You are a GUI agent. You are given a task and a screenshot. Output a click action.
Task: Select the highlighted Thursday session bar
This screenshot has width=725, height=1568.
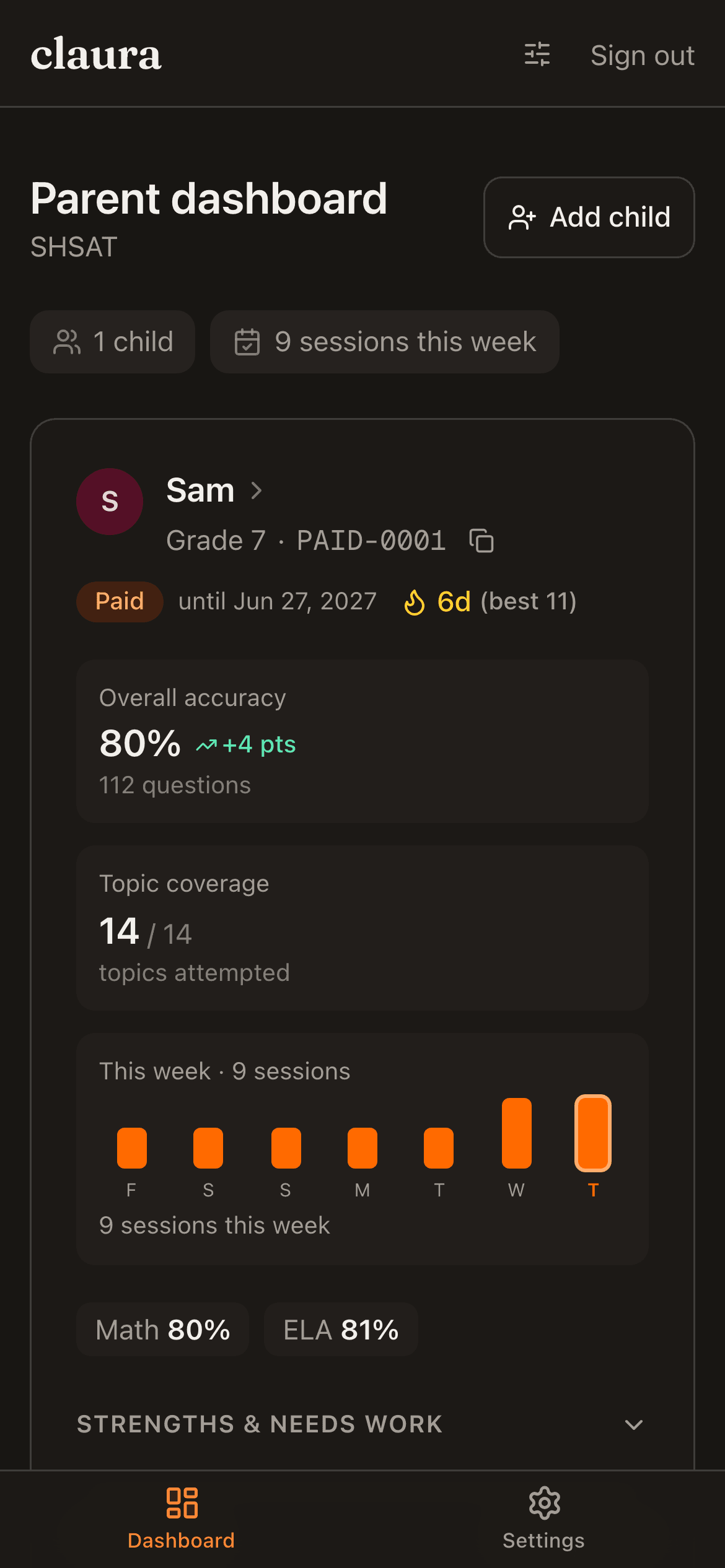point(593,1133)
